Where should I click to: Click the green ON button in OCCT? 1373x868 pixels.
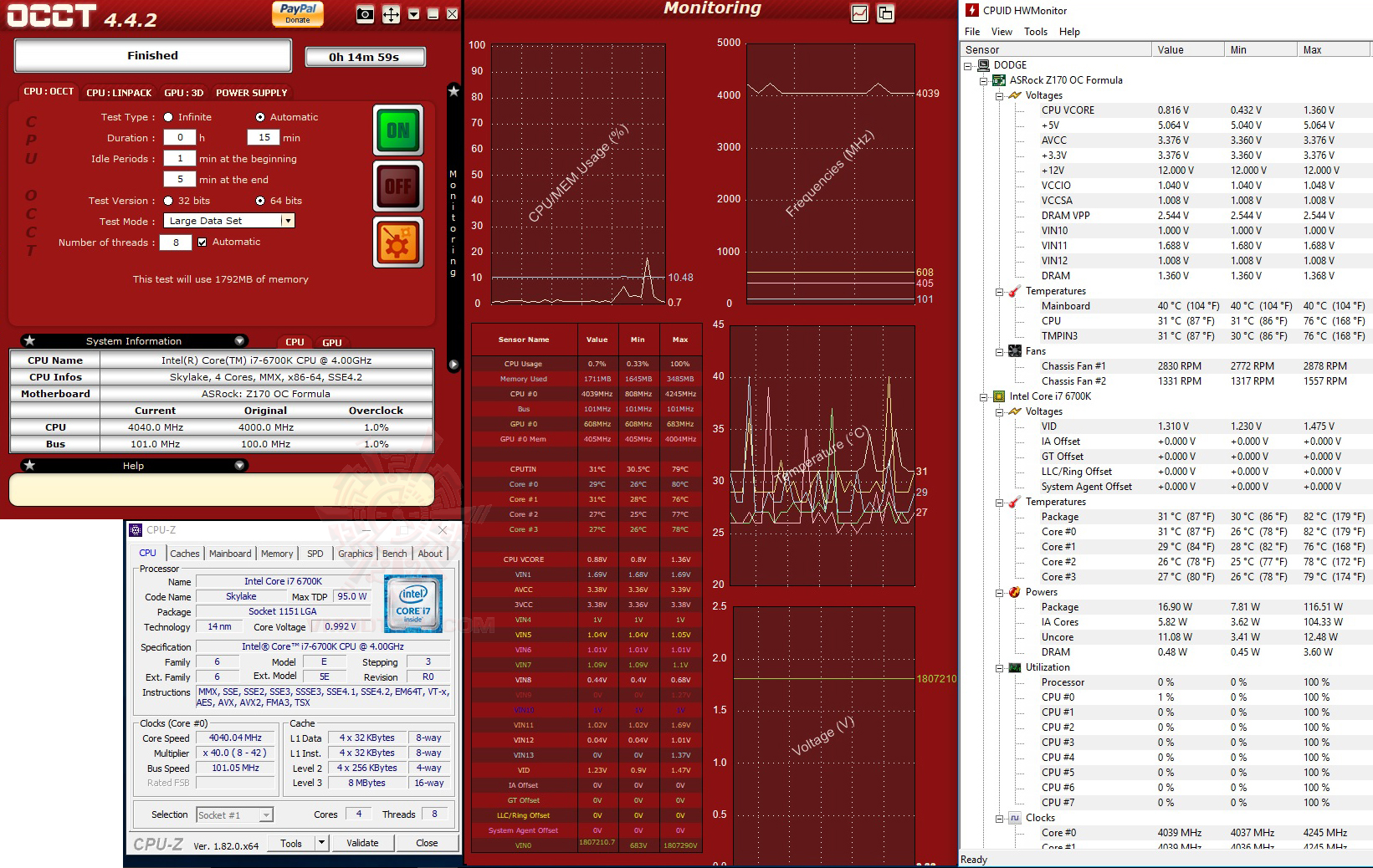tap(398, 130)
